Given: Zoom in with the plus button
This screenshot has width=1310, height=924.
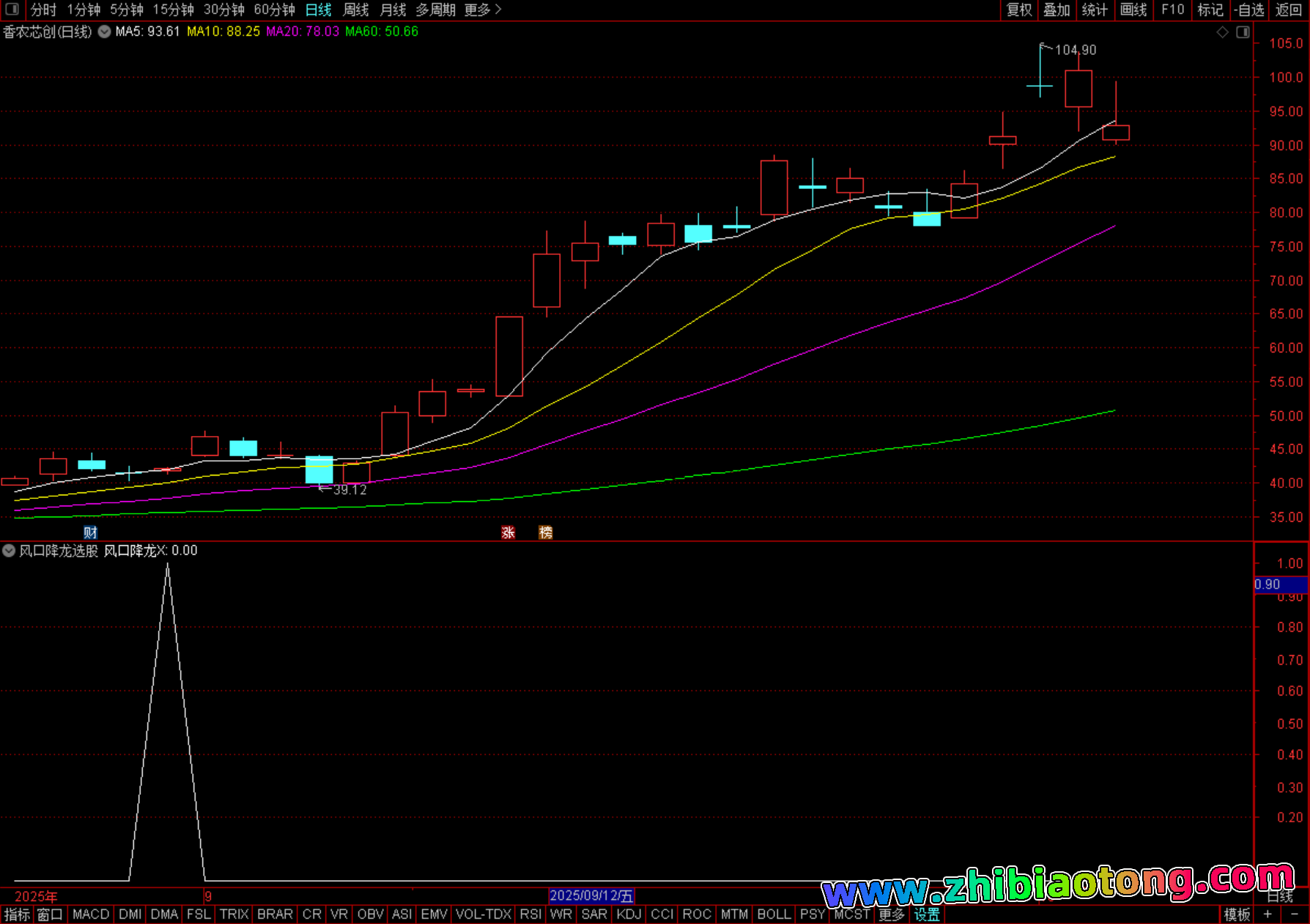Looking at the screenshot, I should tap(1268, 914).
